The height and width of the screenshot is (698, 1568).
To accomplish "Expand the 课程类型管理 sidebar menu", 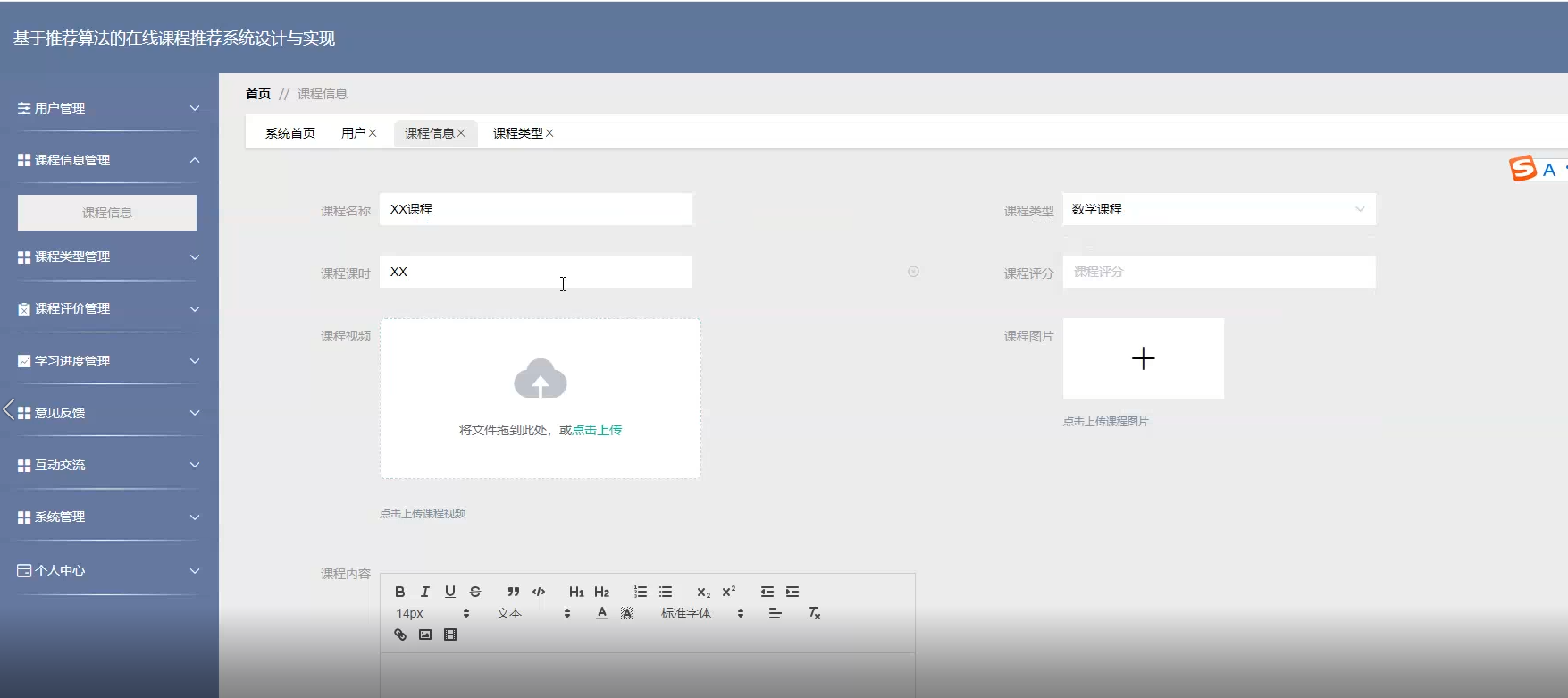I will 107,256.
